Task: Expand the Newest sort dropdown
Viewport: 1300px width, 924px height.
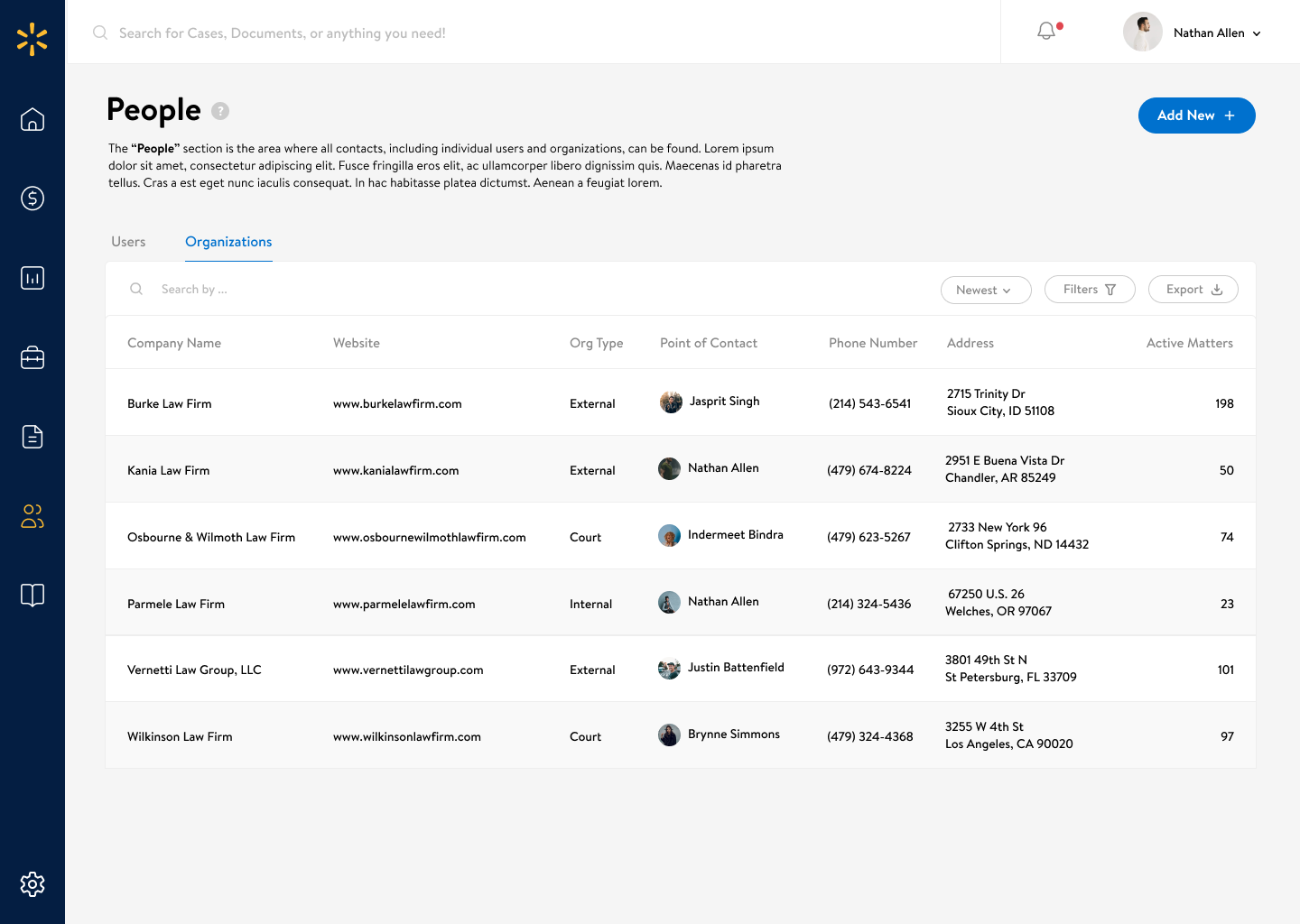Action: pyautogui.click(x=985, y=290)
